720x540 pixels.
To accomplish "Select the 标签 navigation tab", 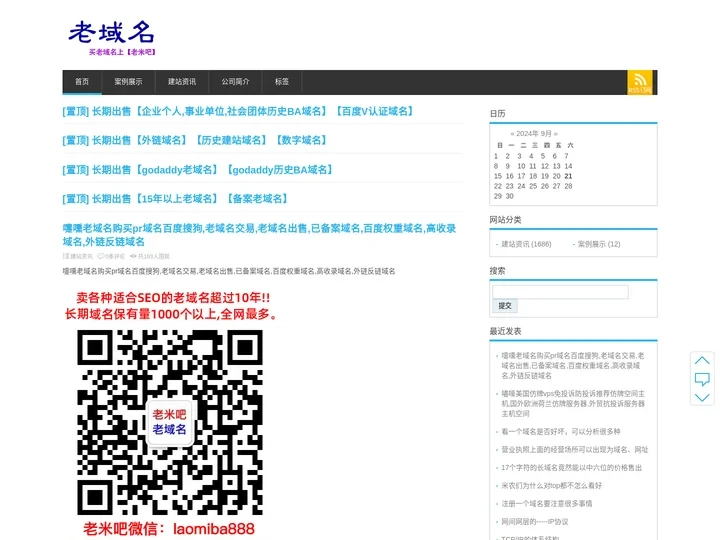I will point(282,82).
